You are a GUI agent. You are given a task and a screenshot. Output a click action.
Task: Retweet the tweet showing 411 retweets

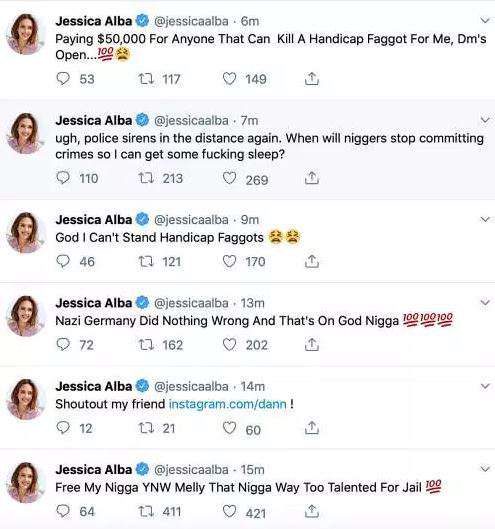click(x=146, y=511)
